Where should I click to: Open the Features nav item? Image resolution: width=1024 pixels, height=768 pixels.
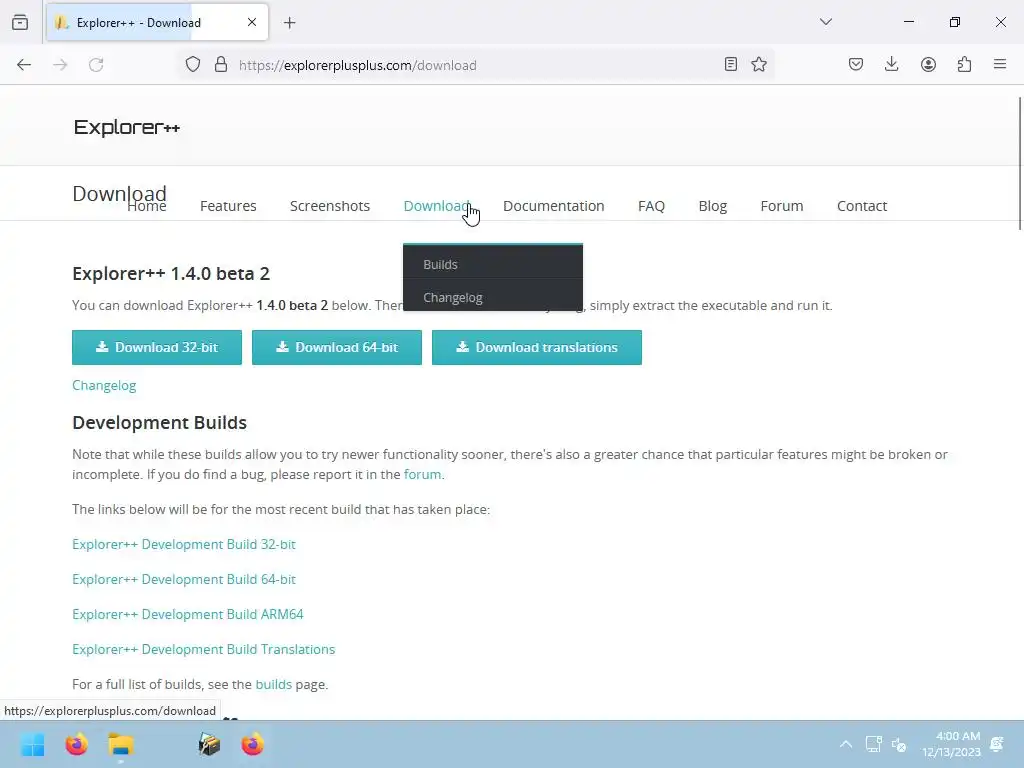[x=228, y=206]
